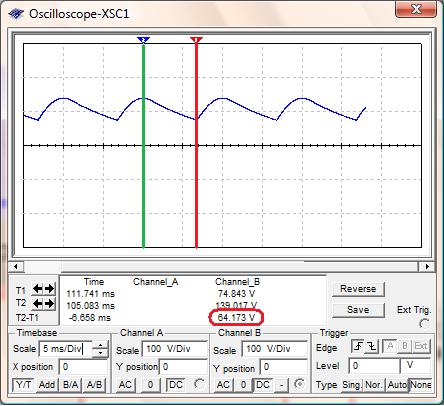The height and width of the screenshot is (406, 444).
Task: Click T2 time value 105.083 ms
Action: tap(90, 306)
